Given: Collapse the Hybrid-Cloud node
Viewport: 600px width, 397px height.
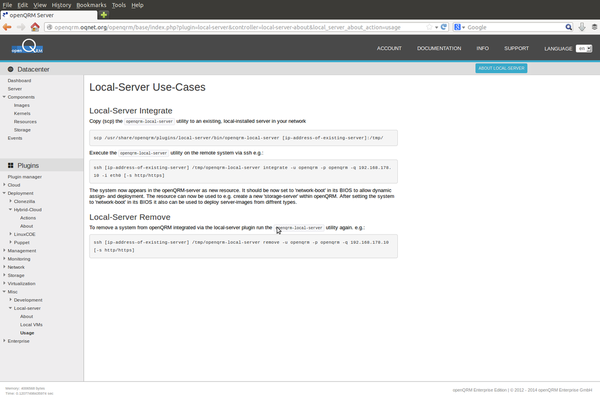Looking at the screenshot, I should 10,209.
